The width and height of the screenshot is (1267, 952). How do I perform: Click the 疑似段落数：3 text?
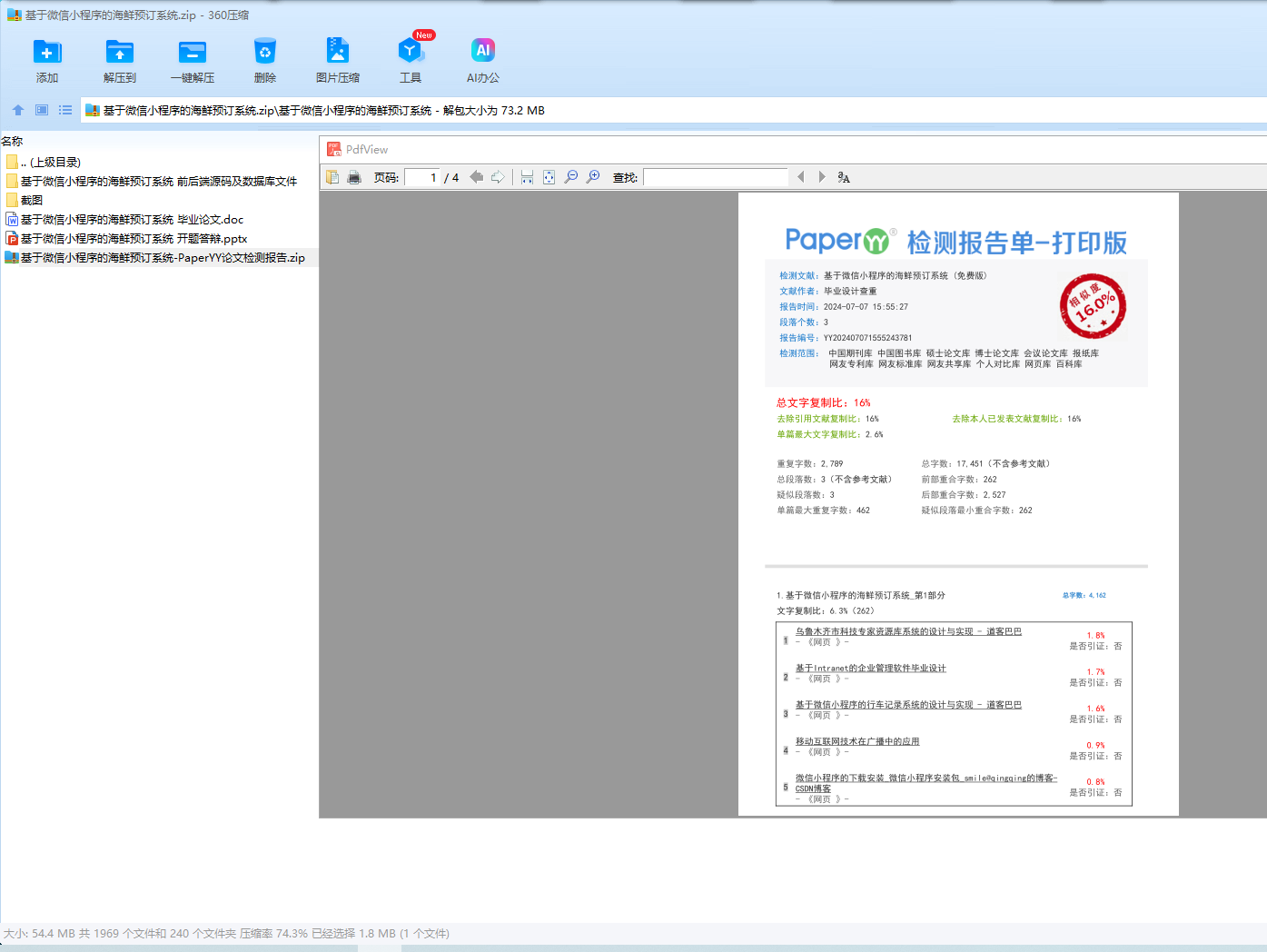coord(806,494)
